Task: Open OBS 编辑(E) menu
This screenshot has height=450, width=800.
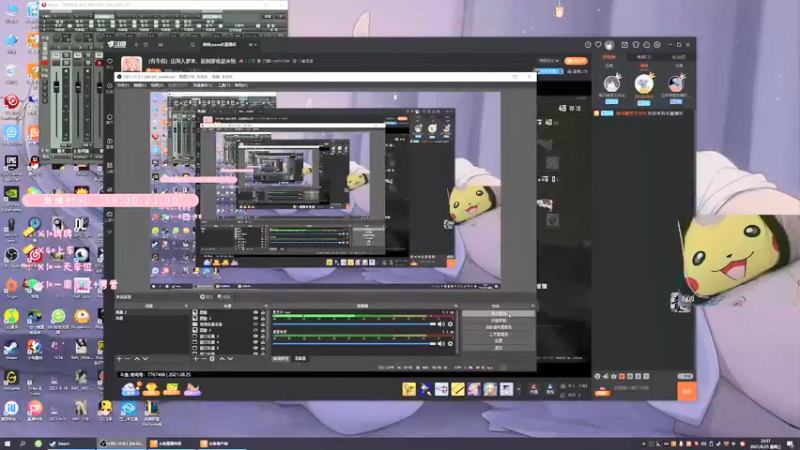Action: pyautogui.click(x=139, y=85)
